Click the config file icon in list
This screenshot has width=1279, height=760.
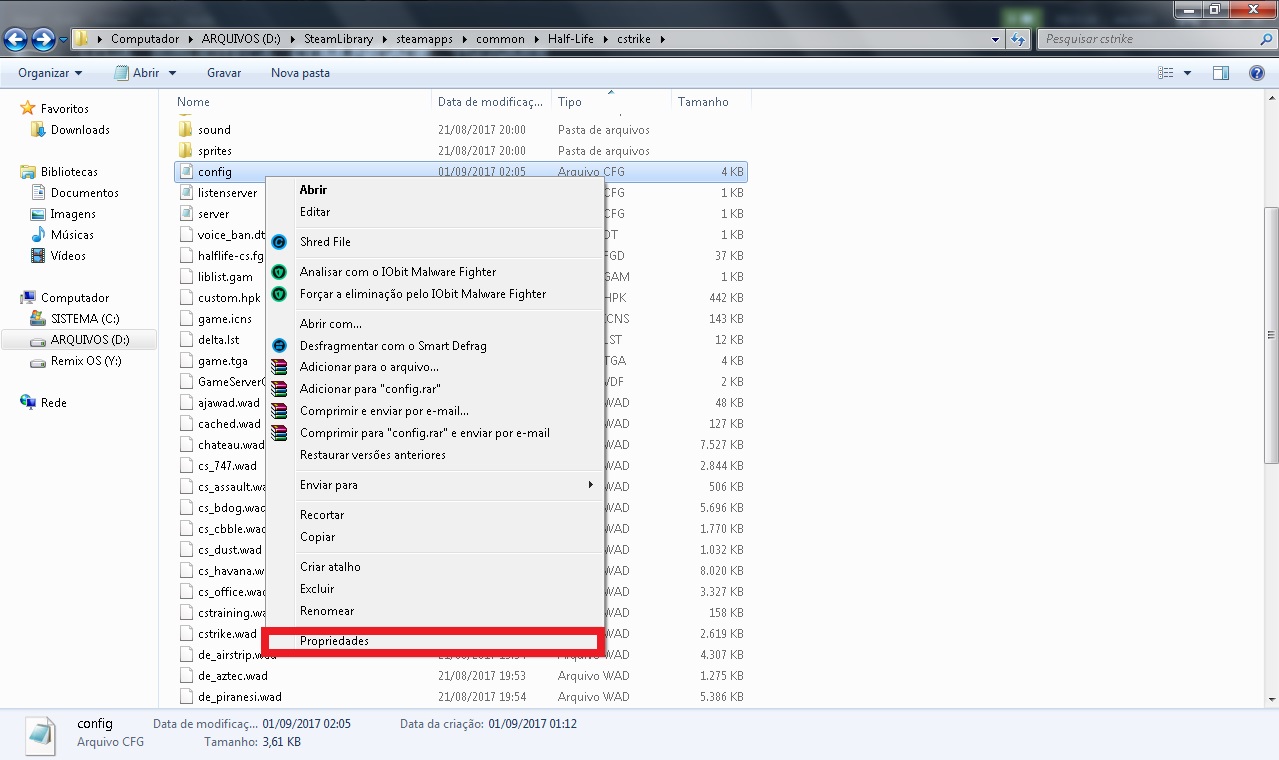(x=185, y=172)
